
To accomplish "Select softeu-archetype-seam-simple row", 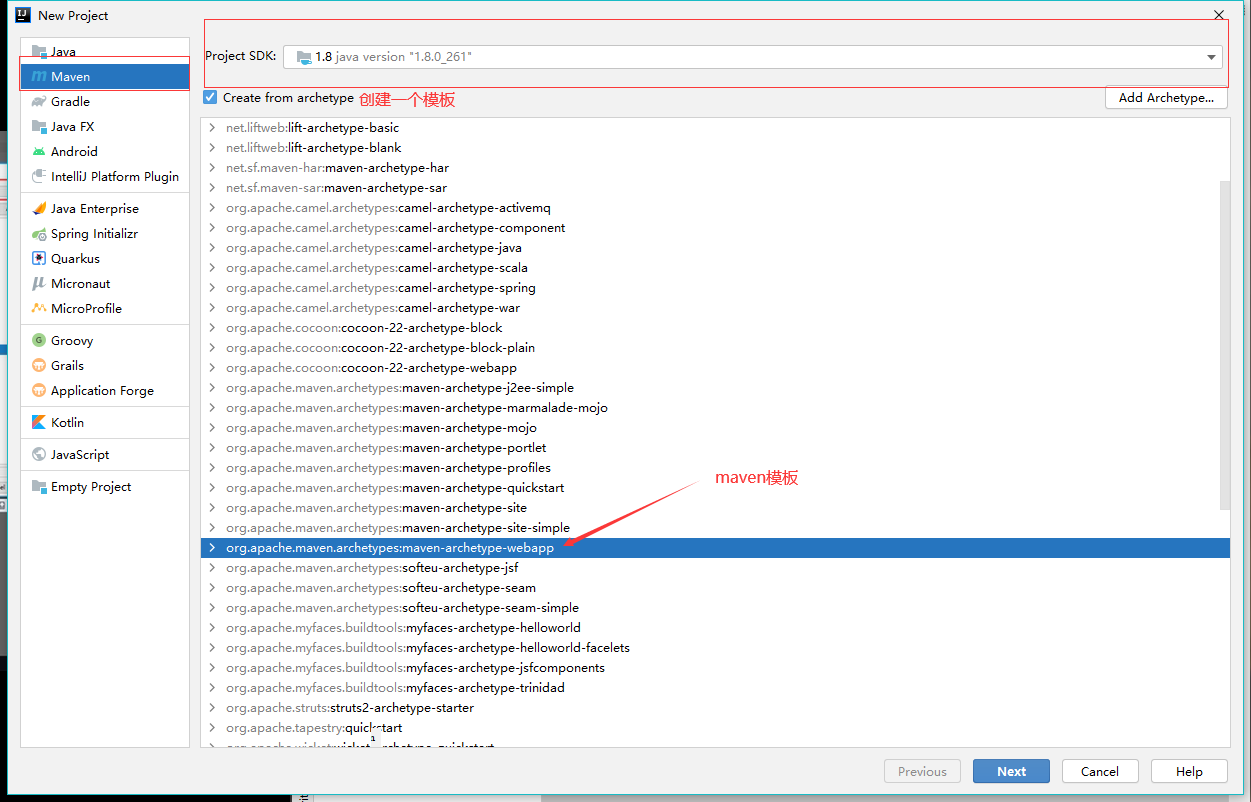I will 715,608.
